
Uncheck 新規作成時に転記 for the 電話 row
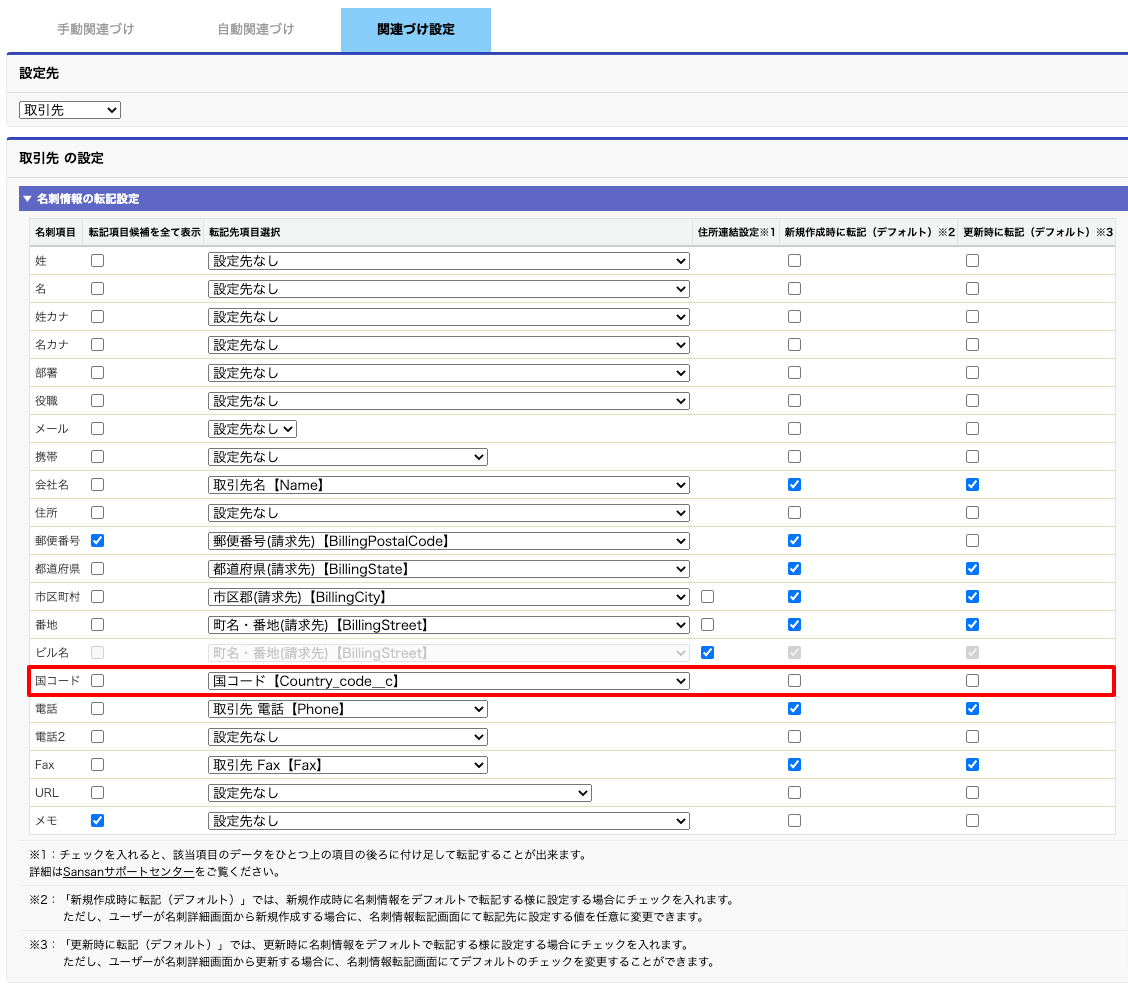pos(794,709)
